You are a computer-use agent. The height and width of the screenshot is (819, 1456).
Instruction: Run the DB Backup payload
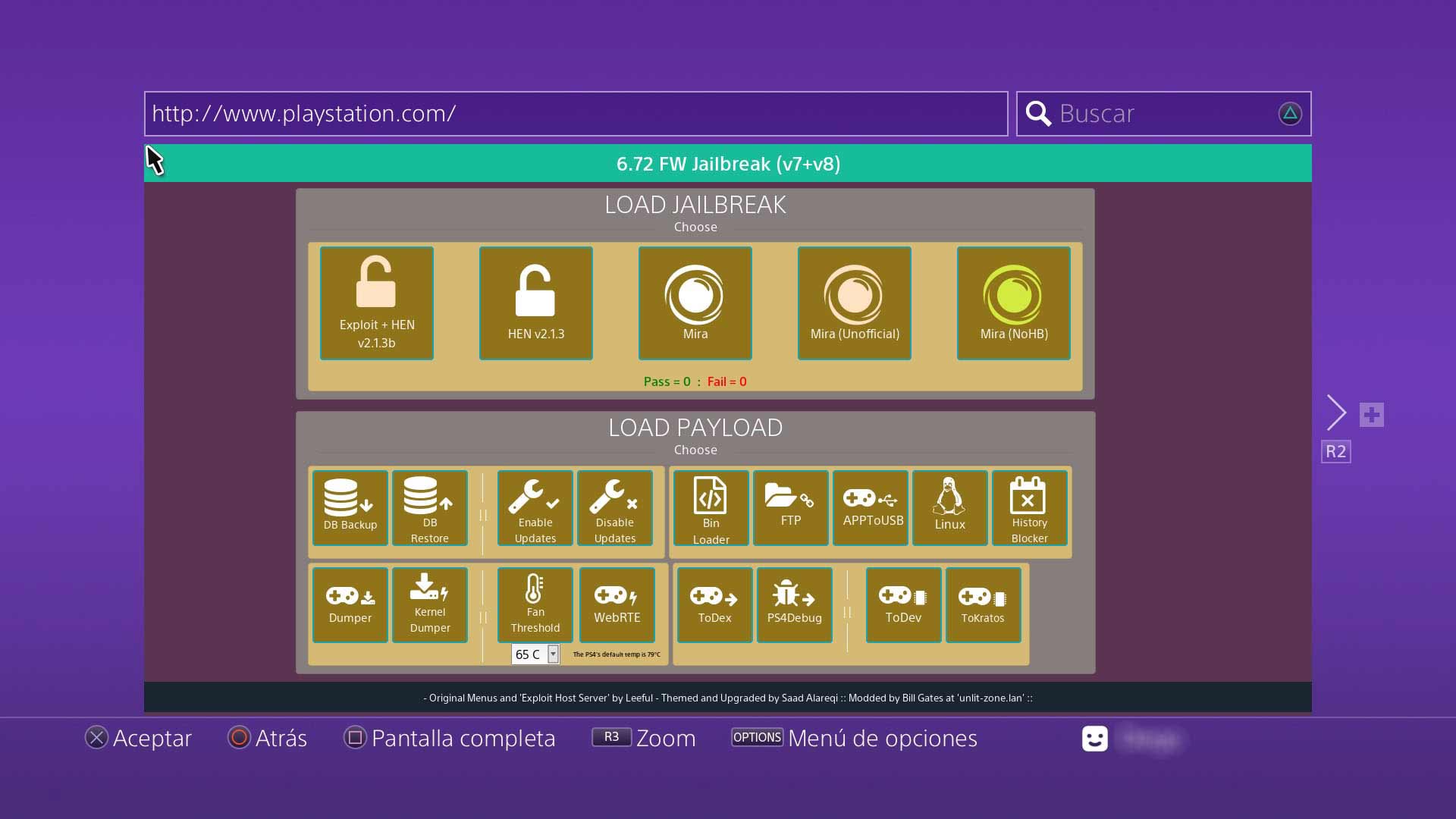(x=350, y=507)
